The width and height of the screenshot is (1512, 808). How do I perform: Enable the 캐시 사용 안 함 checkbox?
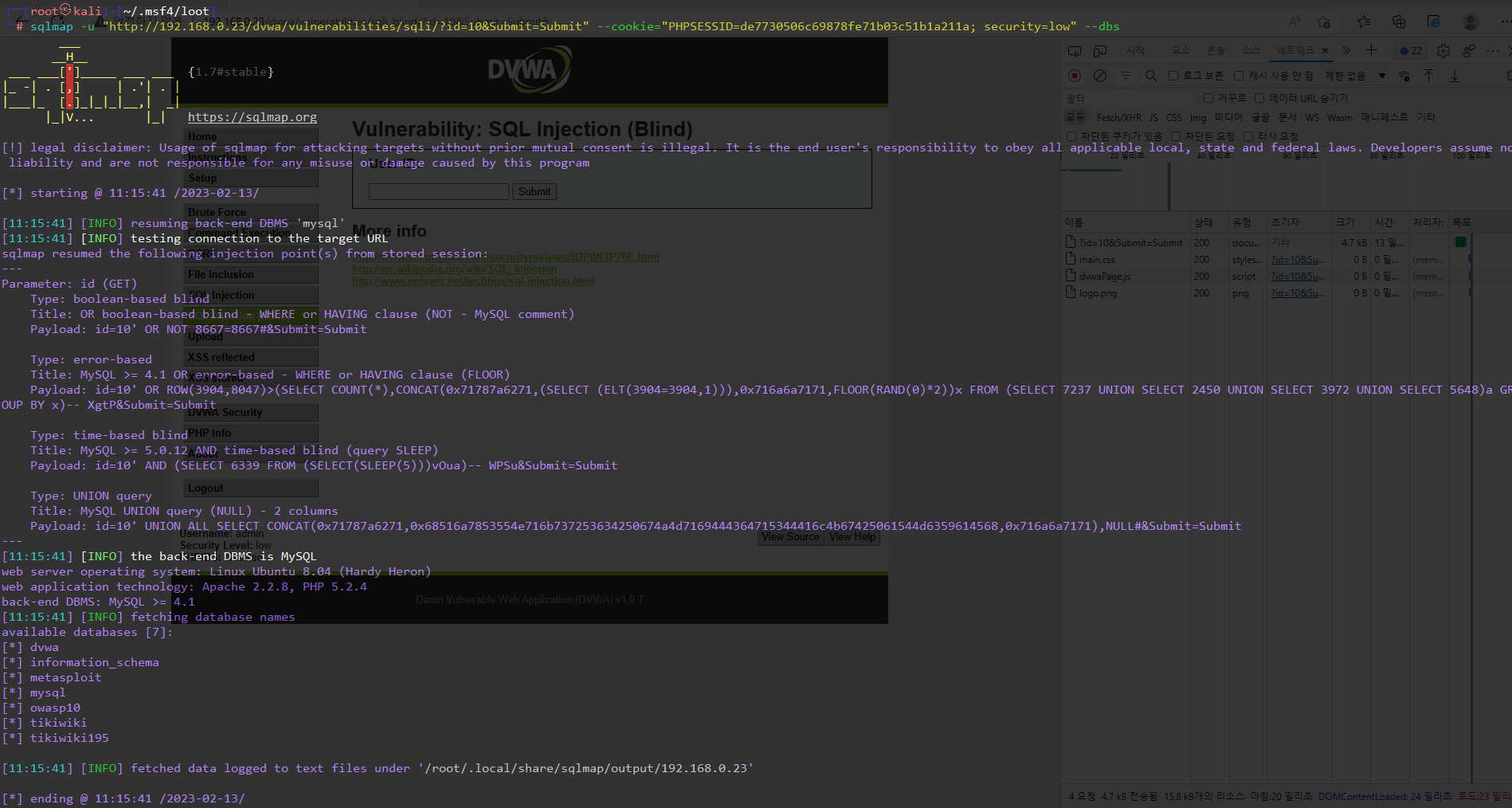pos(1239,76)
